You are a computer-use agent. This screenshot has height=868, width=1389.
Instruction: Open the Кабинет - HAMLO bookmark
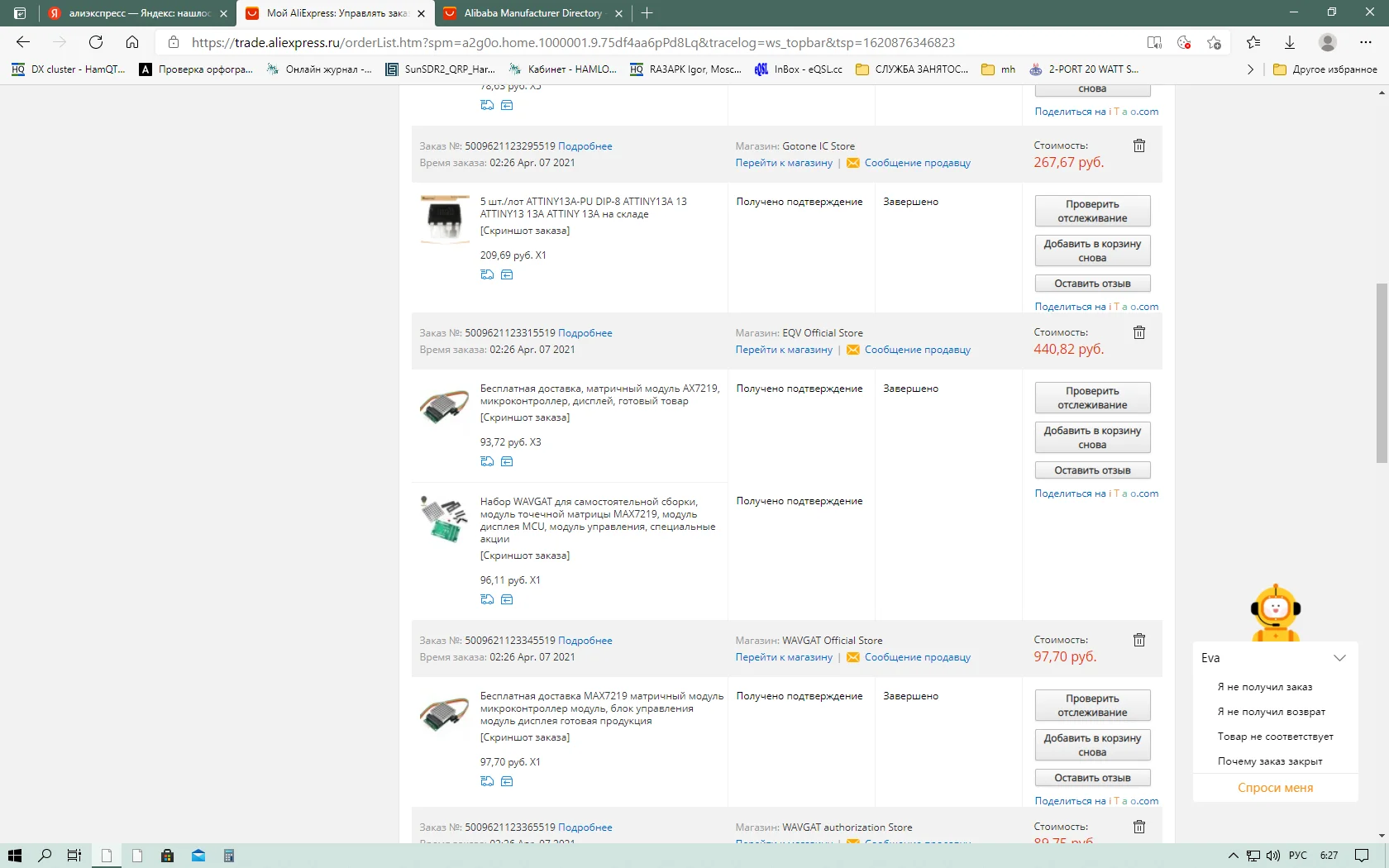(562, 69)
